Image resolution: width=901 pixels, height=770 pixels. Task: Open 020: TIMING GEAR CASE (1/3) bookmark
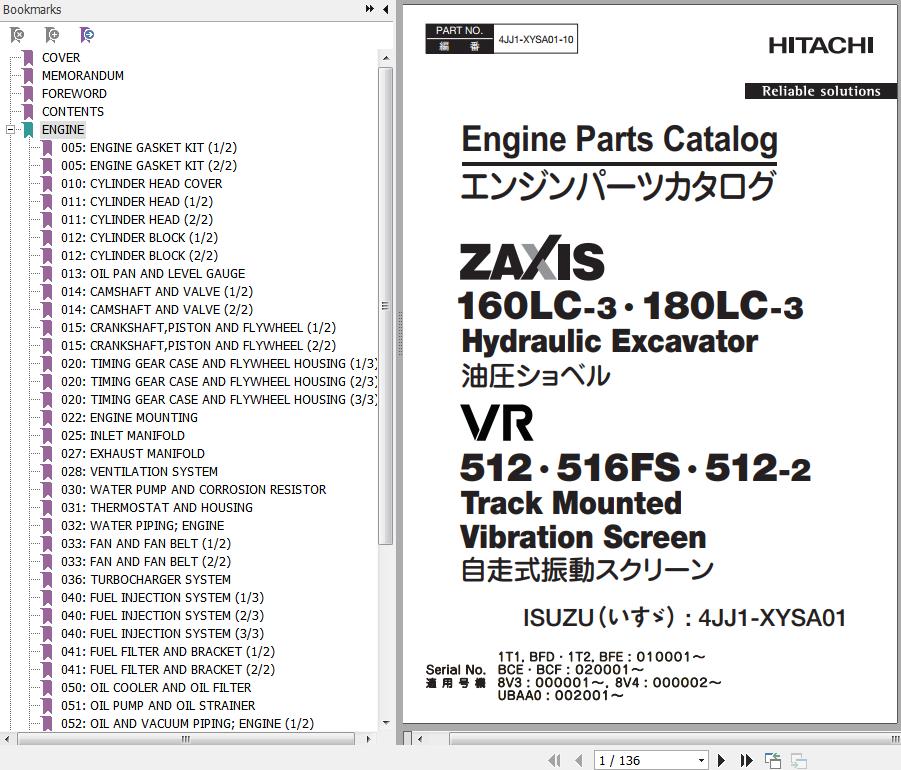pyautogui.click(x=219, y=363)
